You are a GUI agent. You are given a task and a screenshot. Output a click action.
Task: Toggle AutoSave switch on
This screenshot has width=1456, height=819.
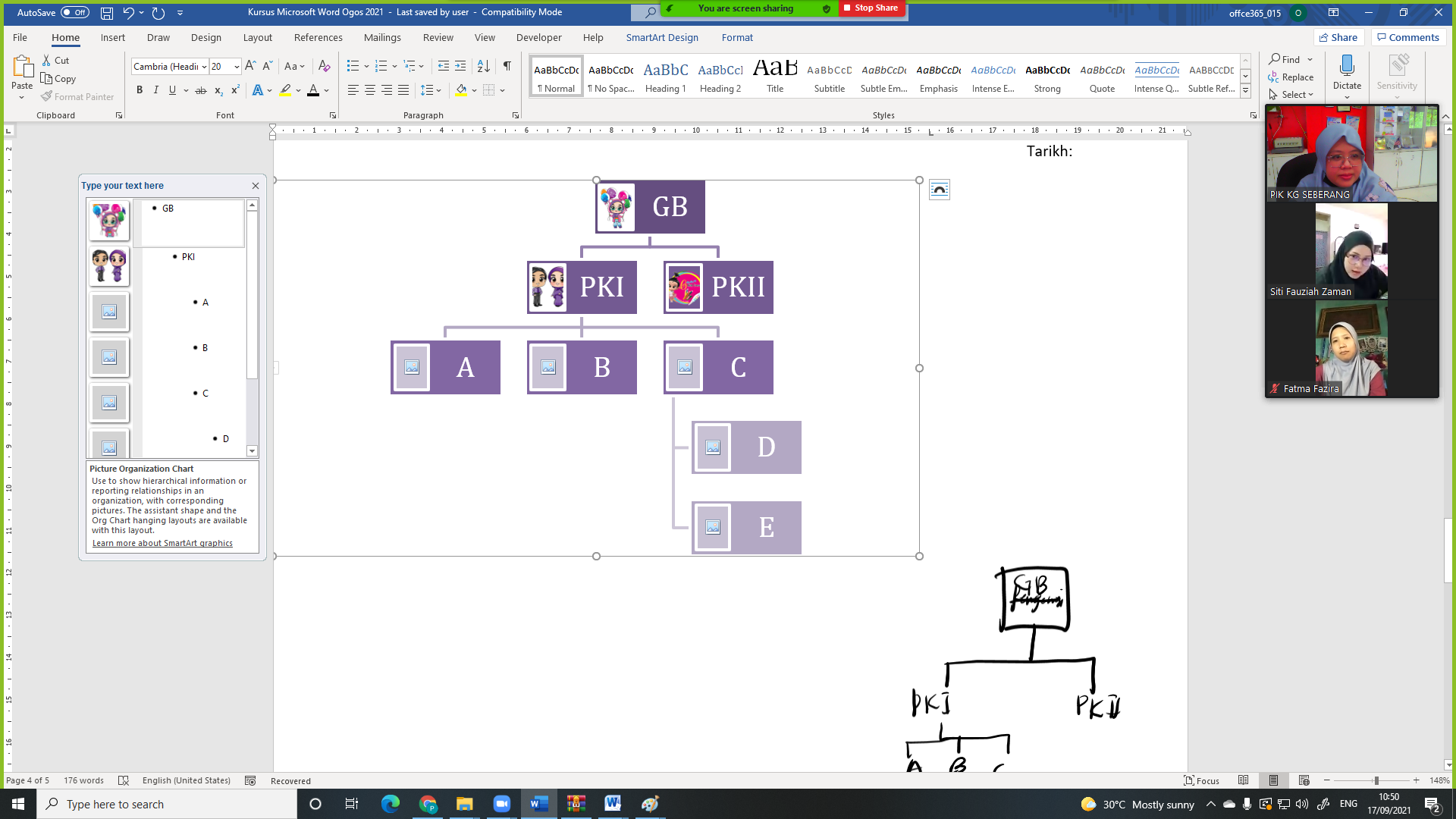(74, 13)
